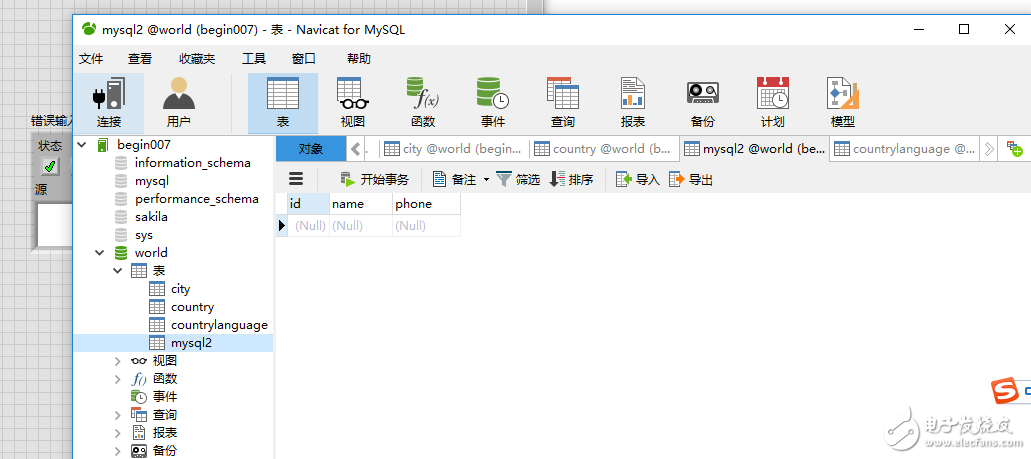1031x459 pixels.
Task: Open the Connection (连接) tool
Action: tap(108, 103)
